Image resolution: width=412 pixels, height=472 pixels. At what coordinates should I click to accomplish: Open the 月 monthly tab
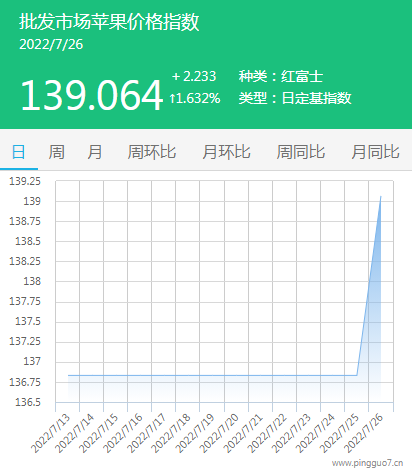95,152
